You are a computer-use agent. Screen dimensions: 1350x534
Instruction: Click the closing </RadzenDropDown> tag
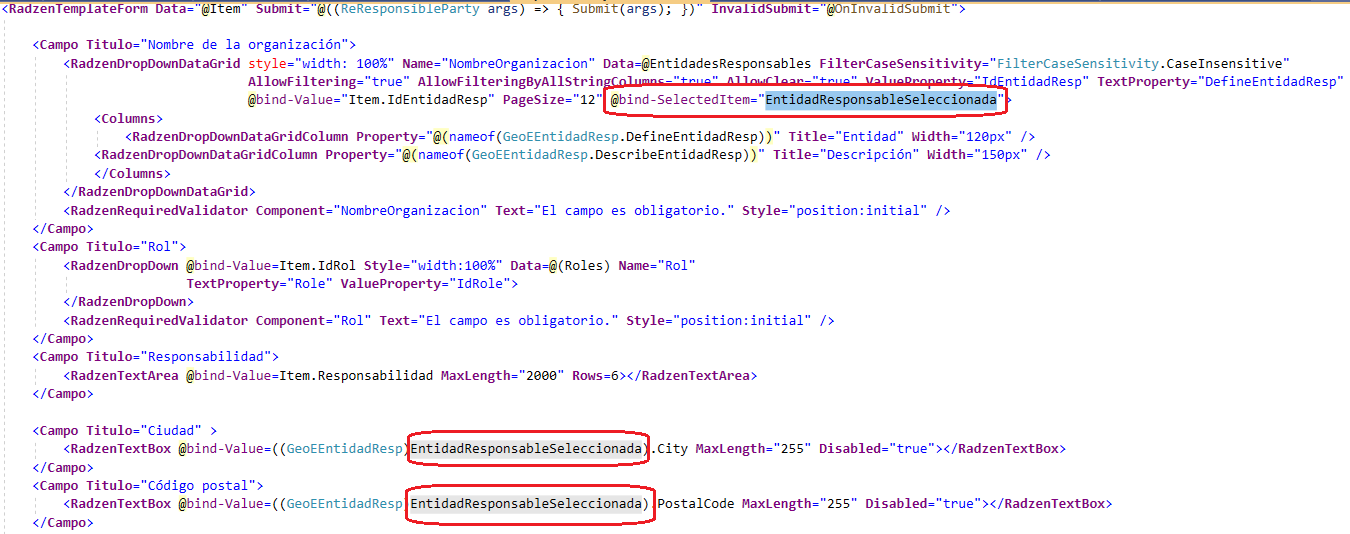click(129, 301)
